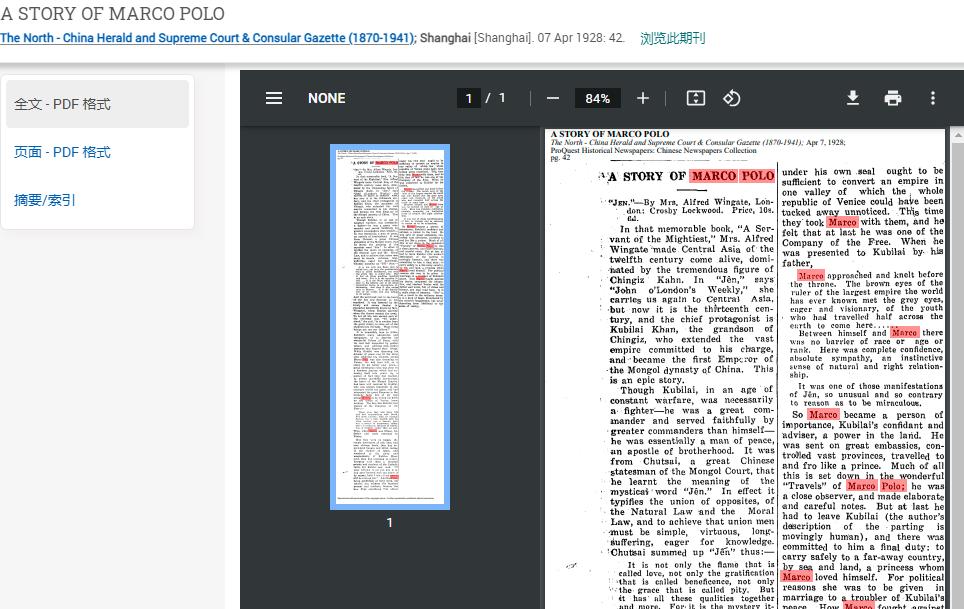The width and height of the screenshot is (964, 609).
Task: Click 浏览此期刊 link
Action: [672, 38]
